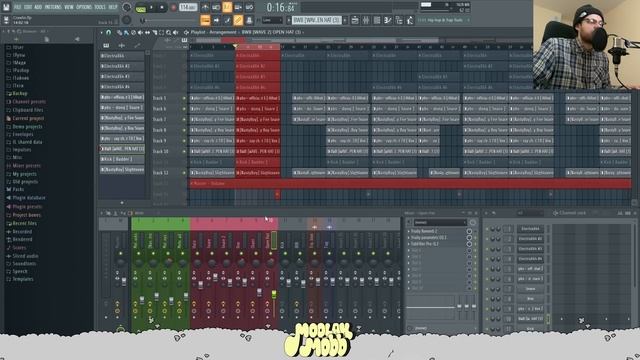
Task: Click the song position slider
Action: tap(169, 20)
